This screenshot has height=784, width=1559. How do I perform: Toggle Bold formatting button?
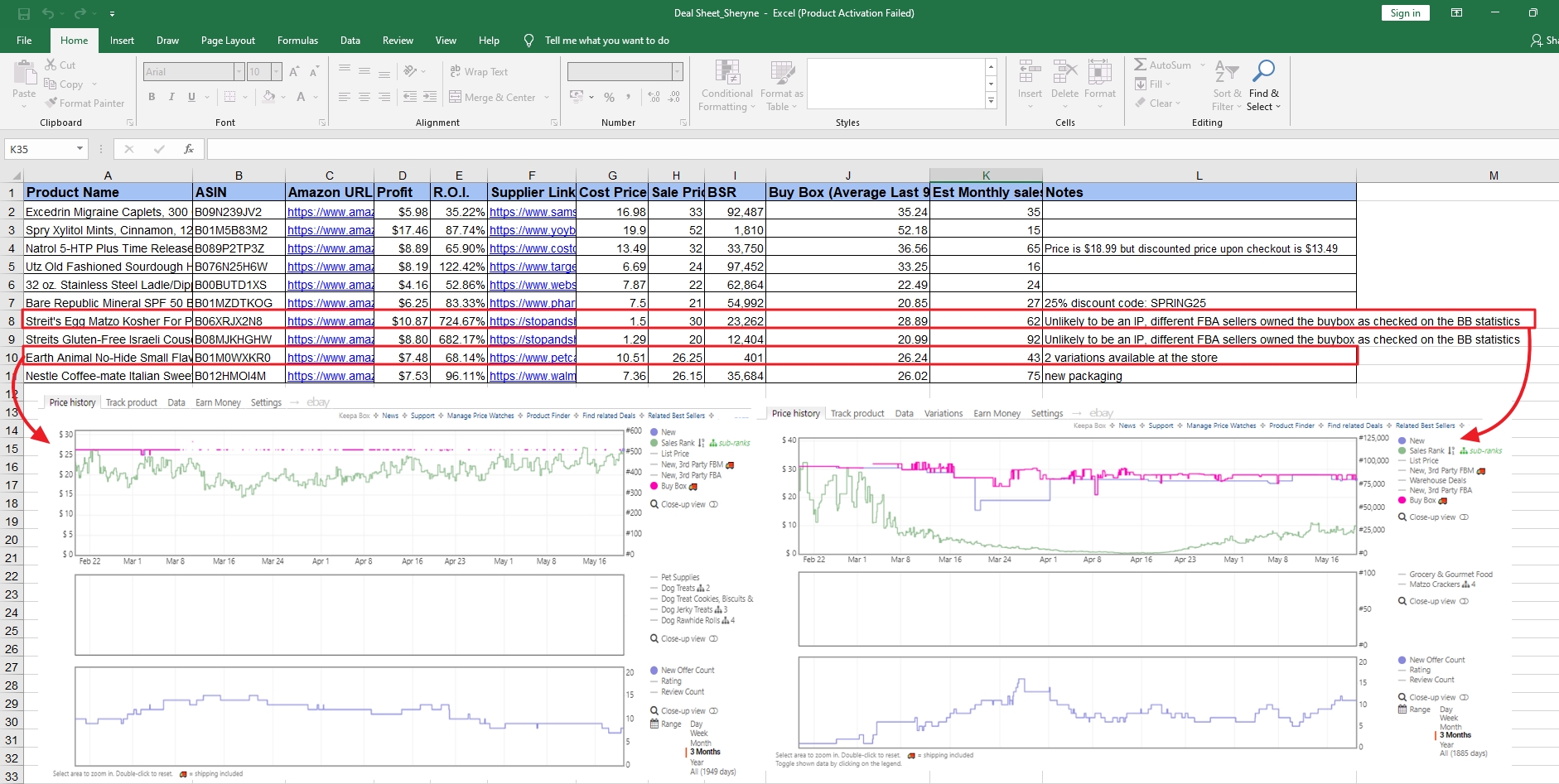[152, 97]
